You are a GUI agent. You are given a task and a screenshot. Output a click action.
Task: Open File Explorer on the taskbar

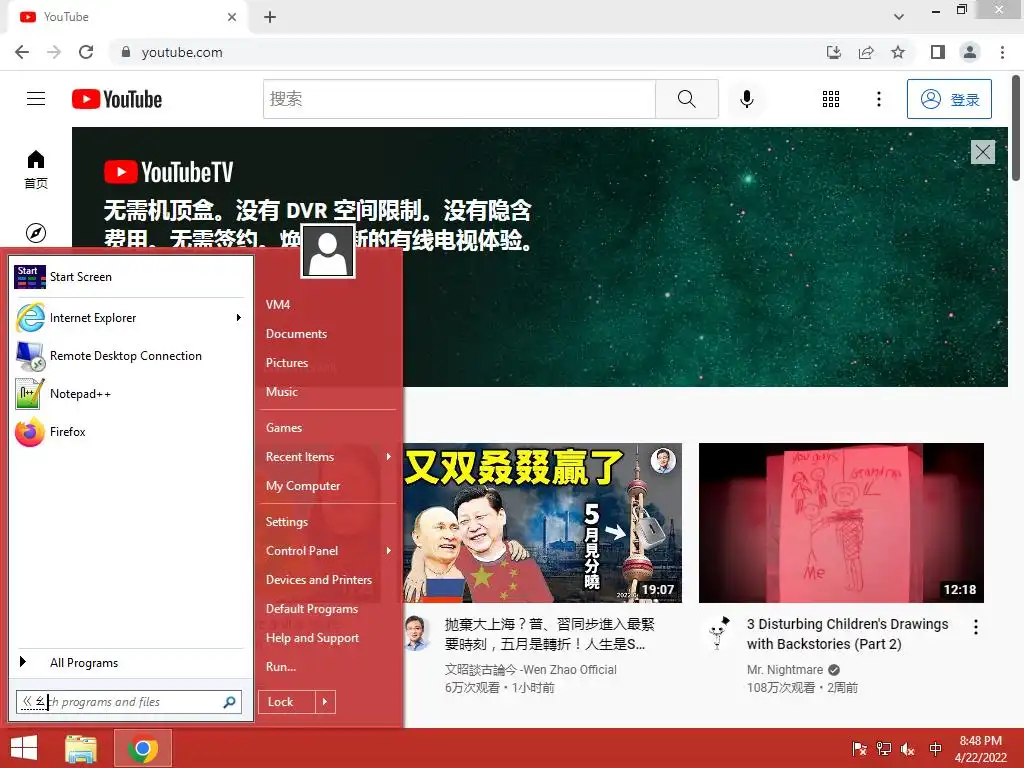pyautogui.click(x=81, y=748)
